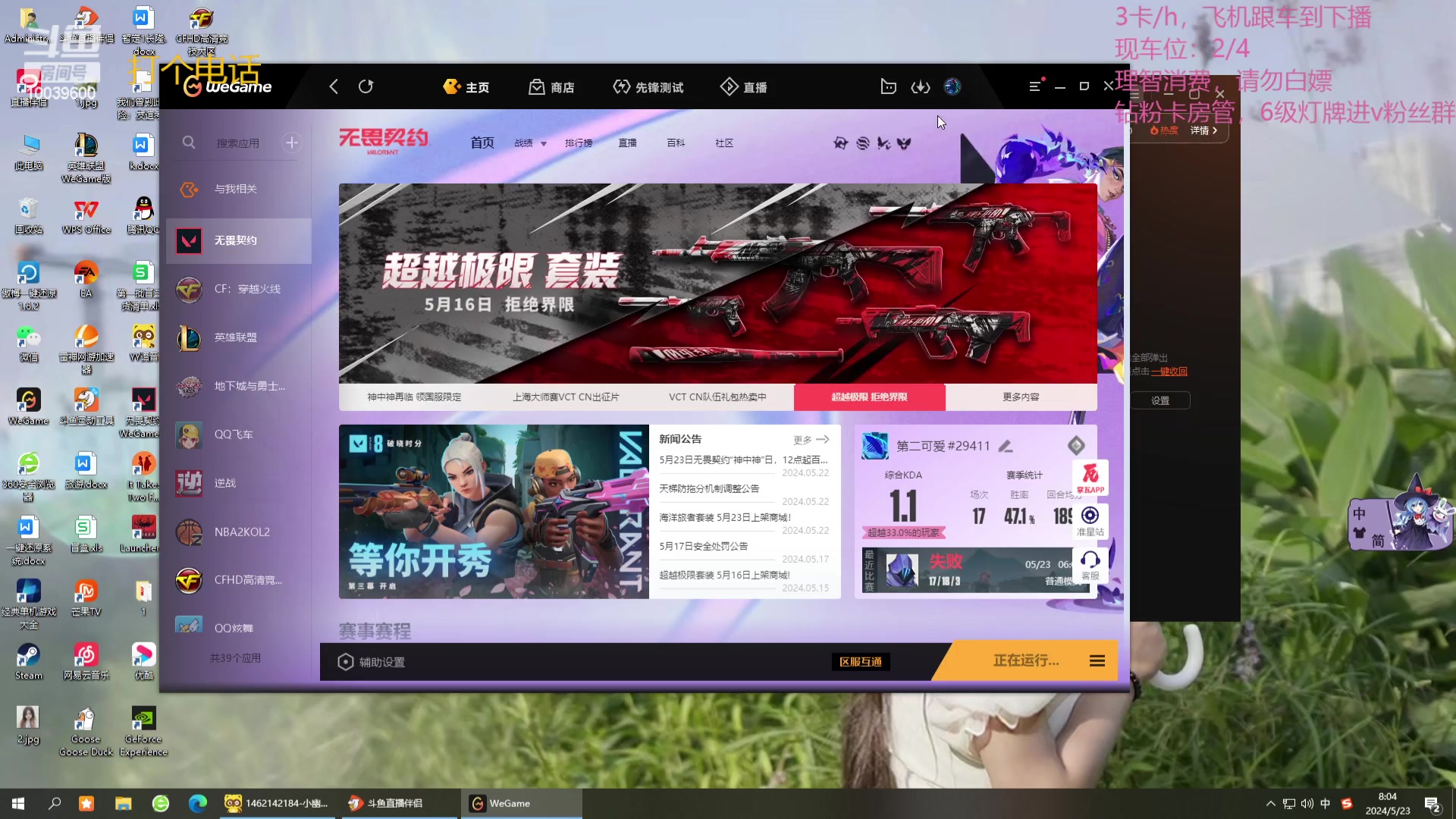Select banner tab 超越极限 拒绝界限
The height and width of the screenshot is (819, 1456).
(x=869, y=397)
